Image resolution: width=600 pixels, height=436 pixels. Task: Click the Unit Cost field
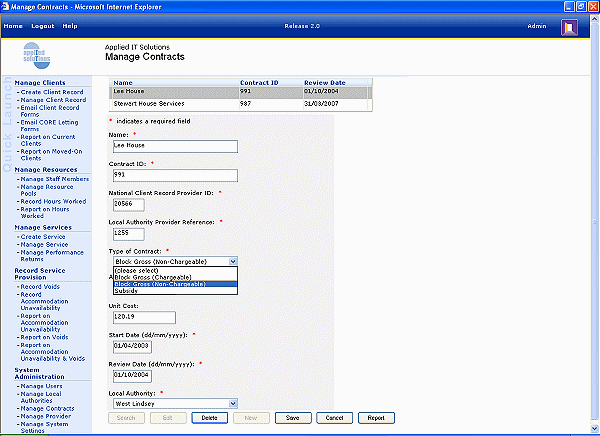point(129,318)
